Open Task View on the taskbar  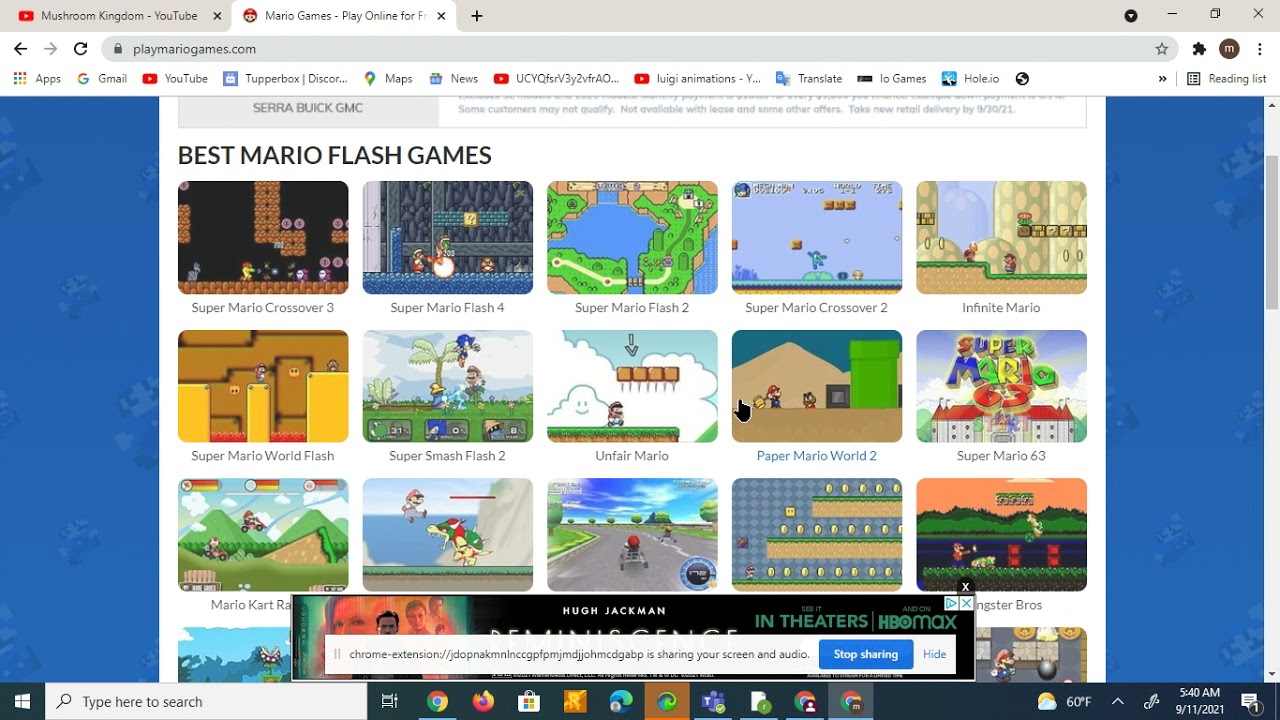coord(390,701)
